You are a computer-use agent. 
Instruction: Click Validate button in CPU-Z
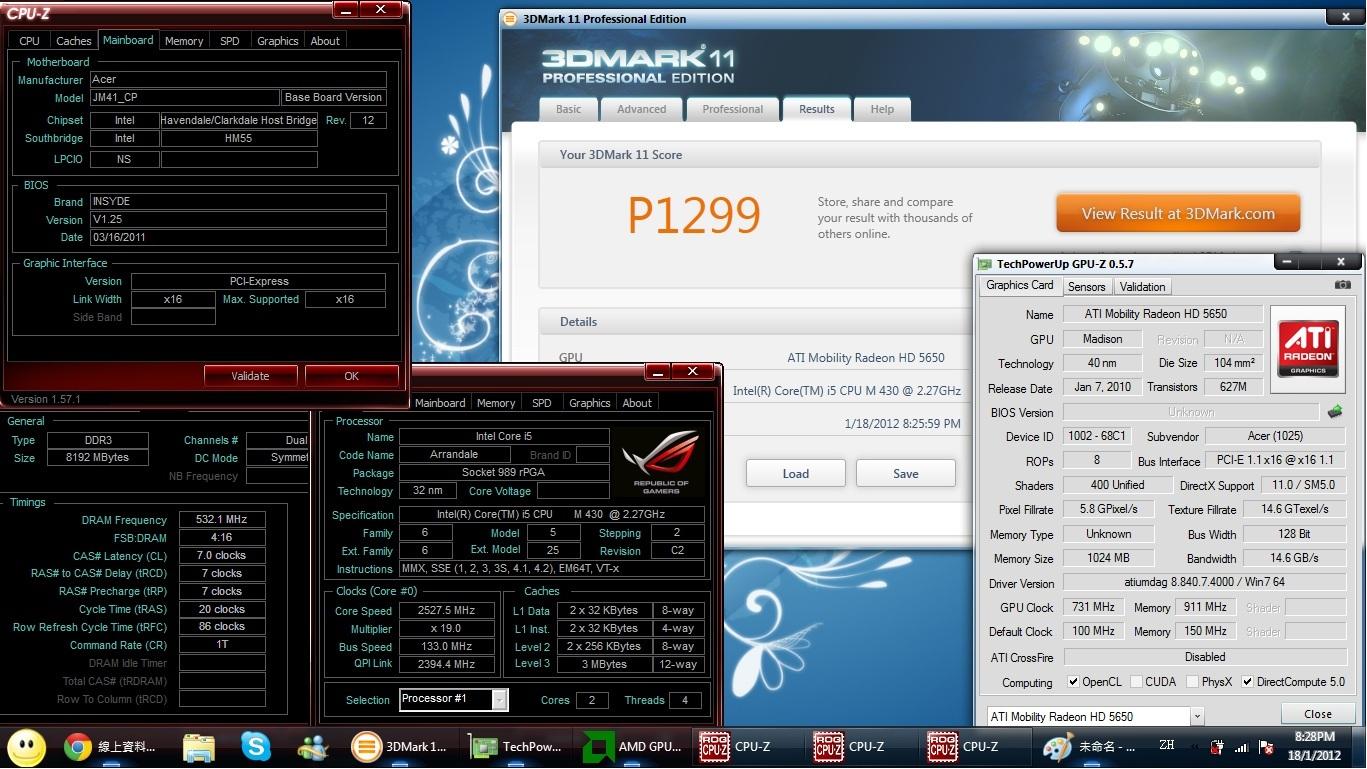click(x=250, y=376)
